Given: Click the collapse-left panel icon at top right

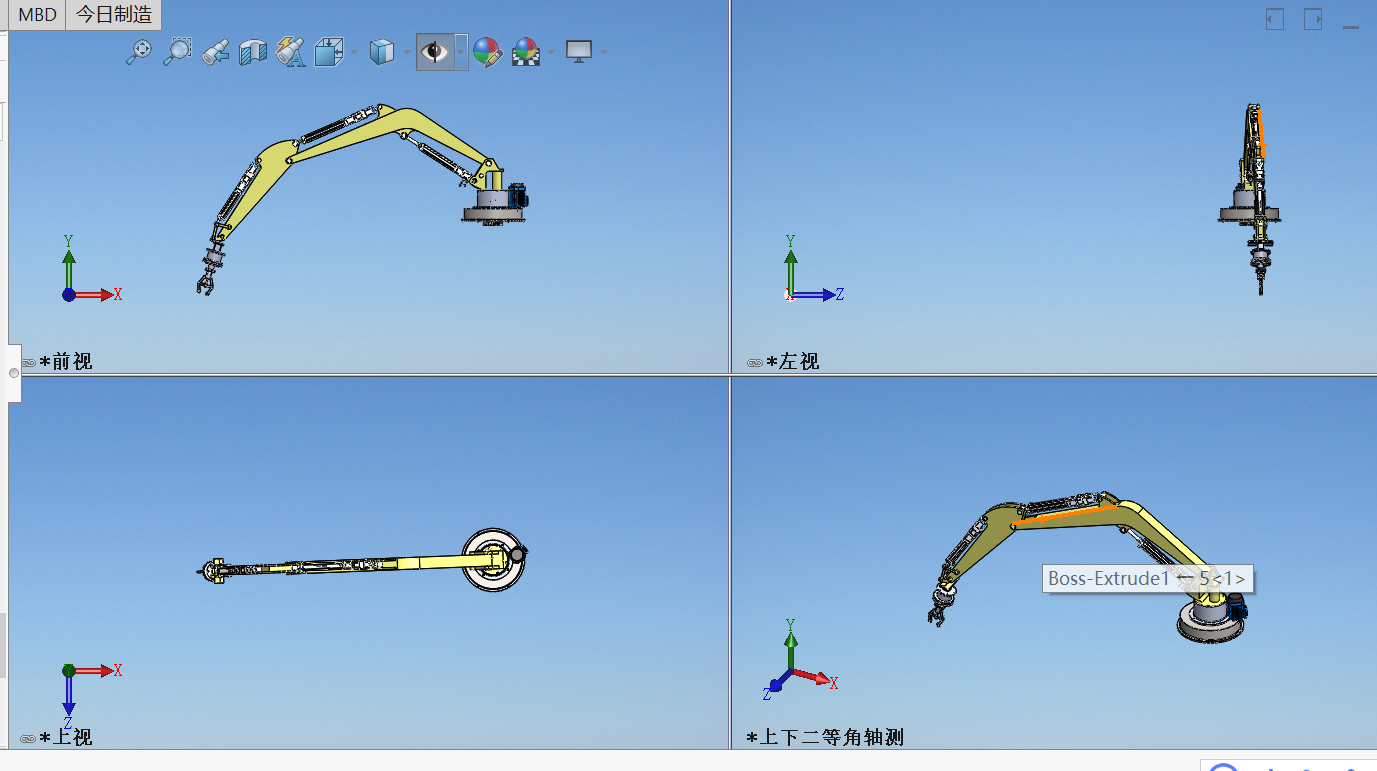Looking at the screenshot, I should (1275, 19).
